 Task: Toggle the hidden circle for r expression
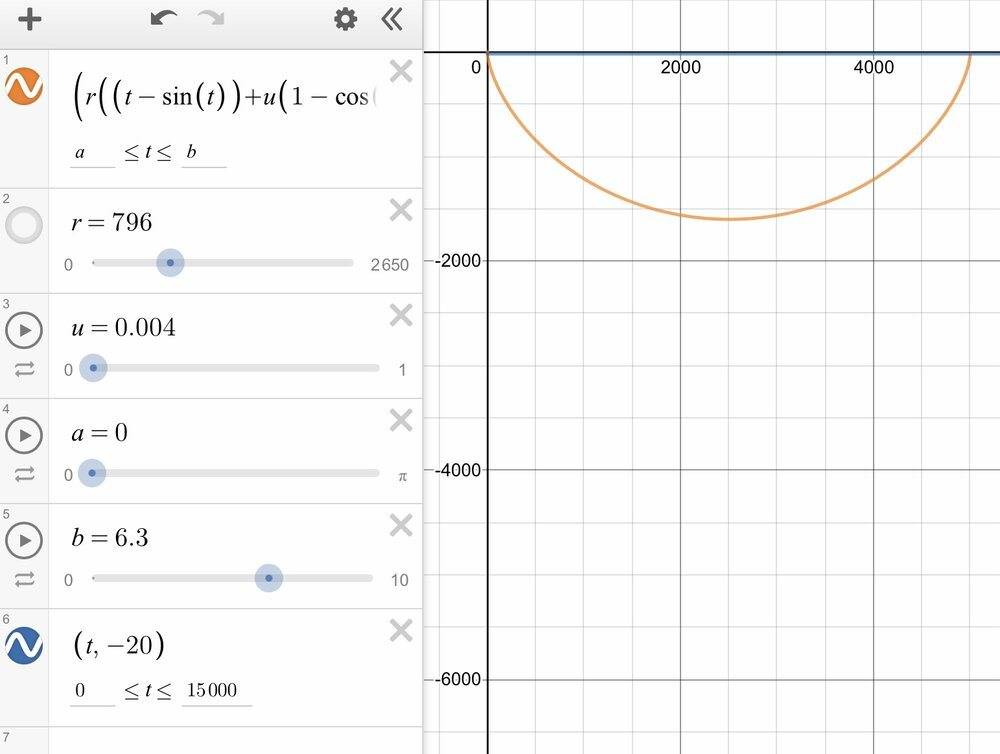24,226
